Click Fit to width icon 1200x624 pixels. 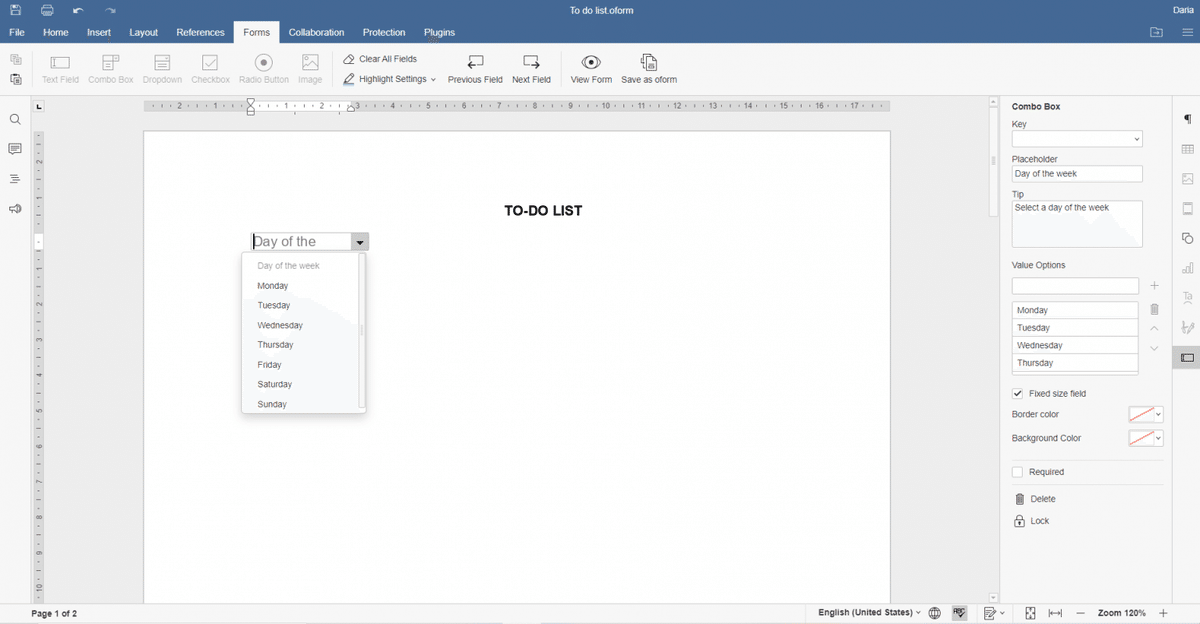pos(1055,613)
